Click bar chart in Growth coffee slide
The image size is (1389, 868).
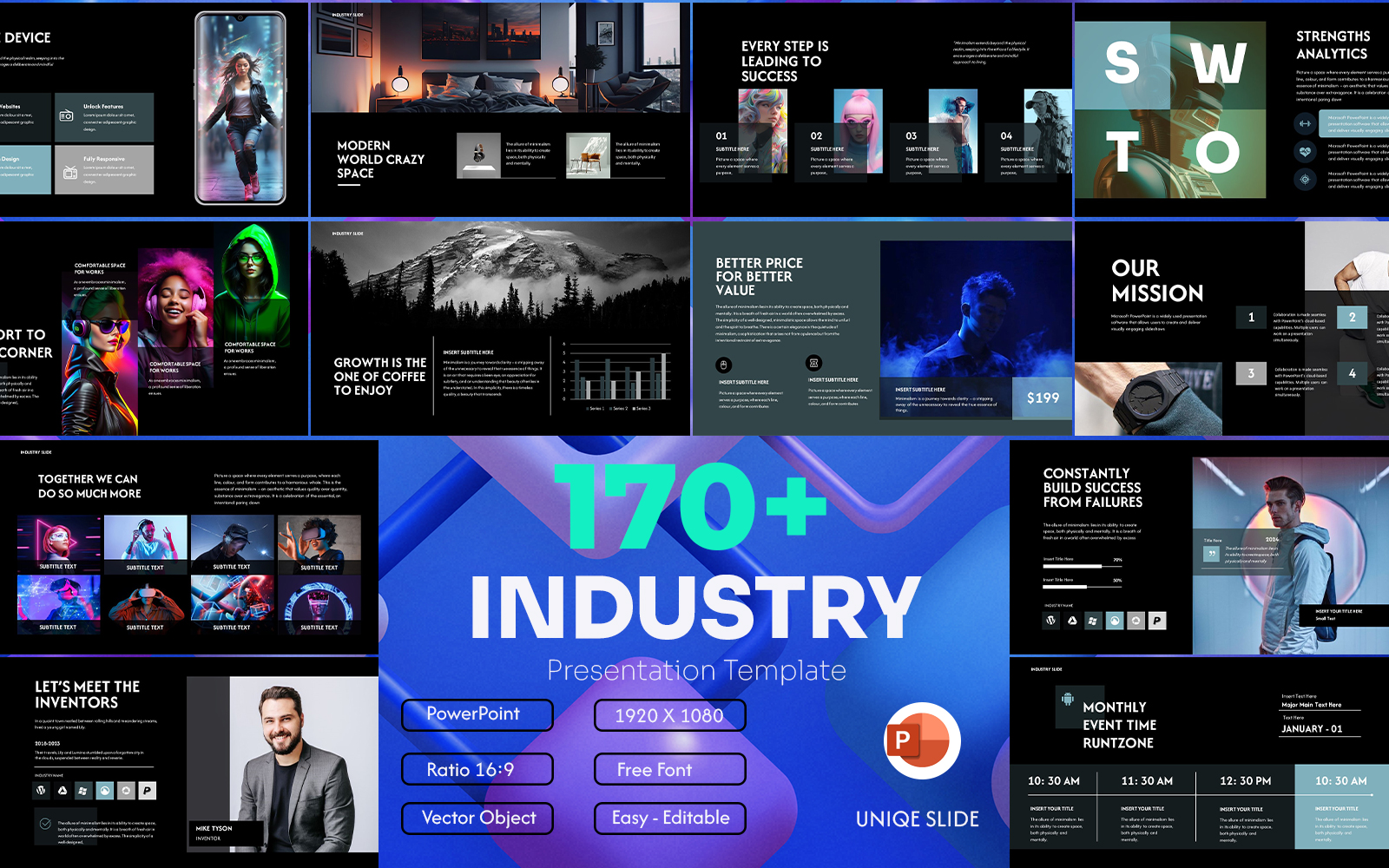point(618,375)
